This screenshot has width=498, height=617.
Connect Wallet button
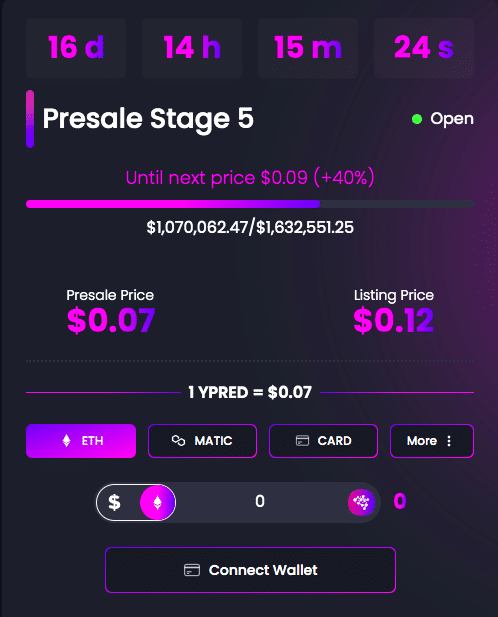coord(250,570)
